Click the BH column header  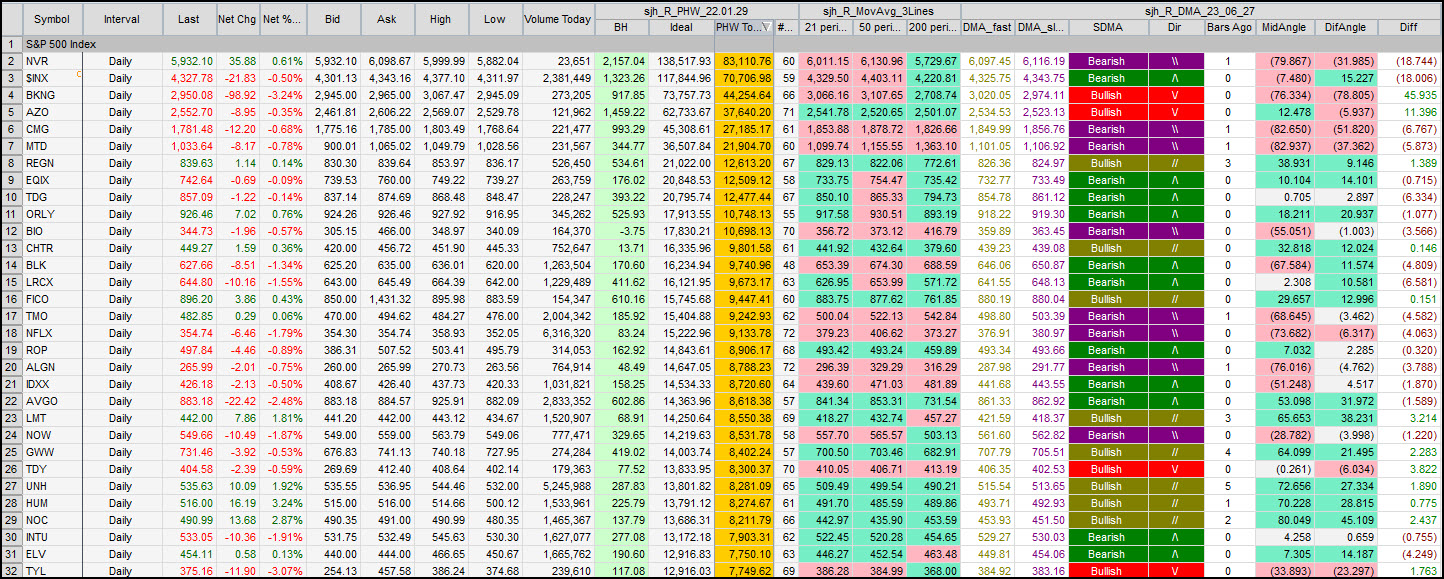621,28
